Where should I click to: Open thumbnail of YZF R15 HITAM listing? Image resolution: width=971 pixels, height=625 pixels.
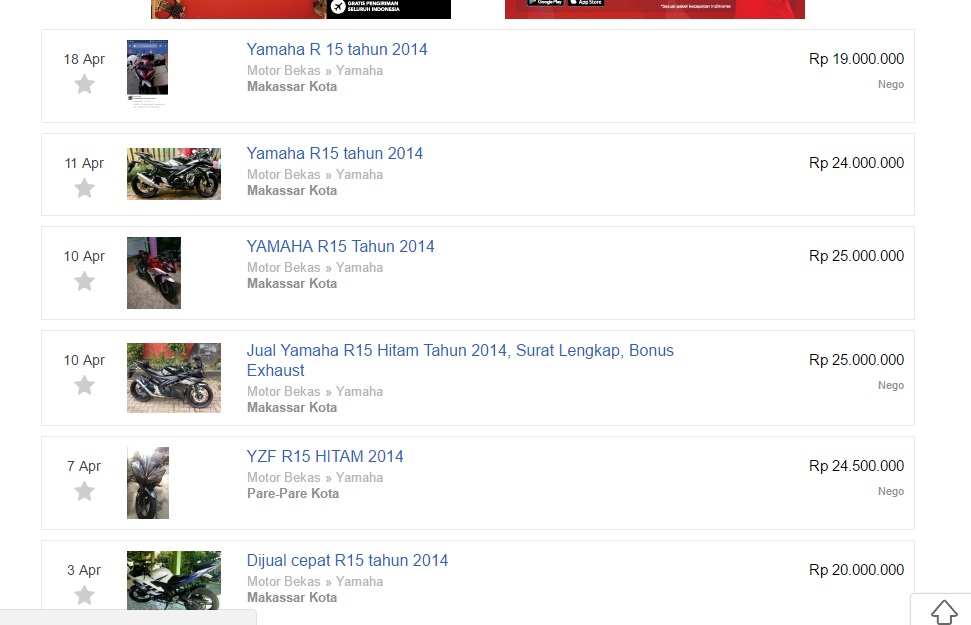coord(148,483)
